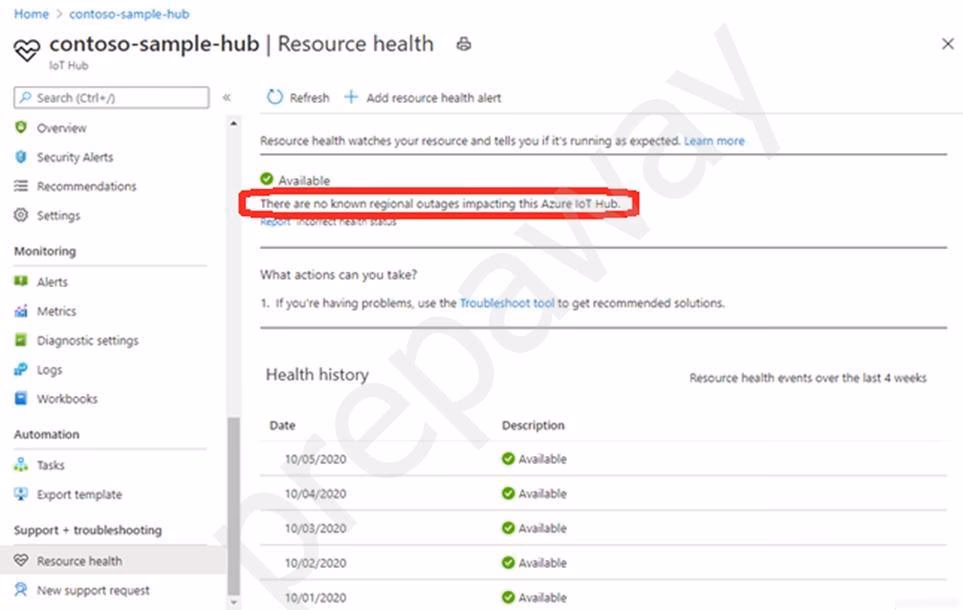Select Workbooks in the sidebar
963x610 pixels.
point(67,399)
